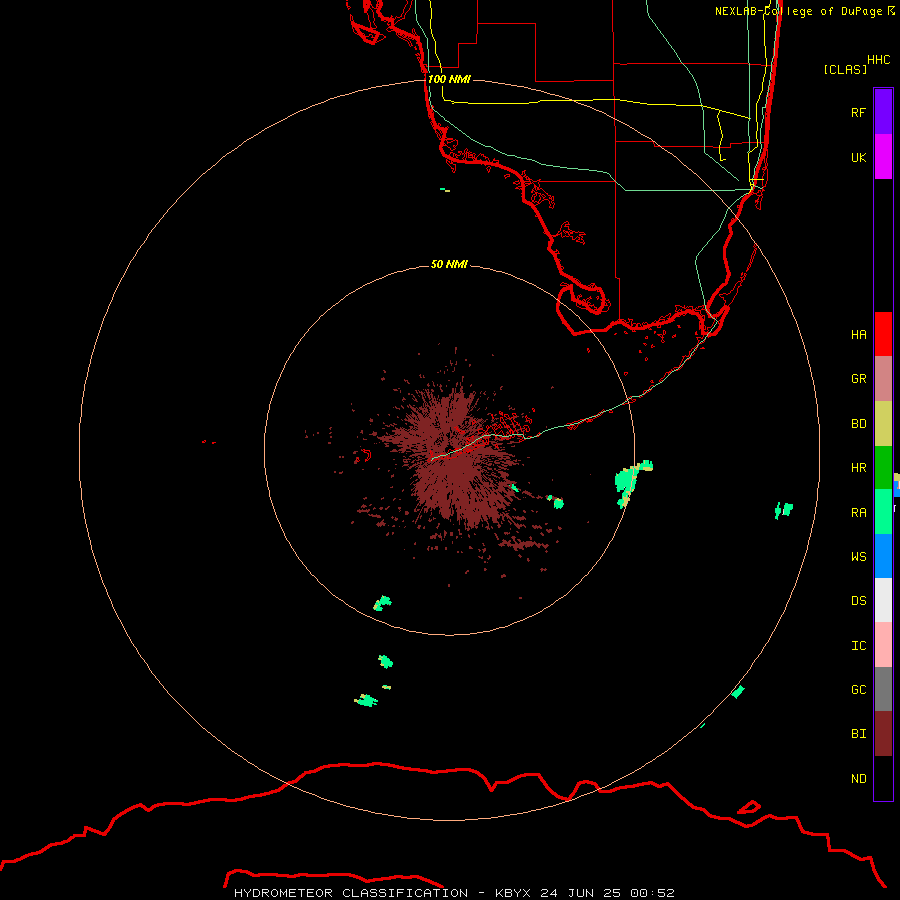Select the yellow BD legend swatch
900x900 pixels.
[x=883, y=424]
